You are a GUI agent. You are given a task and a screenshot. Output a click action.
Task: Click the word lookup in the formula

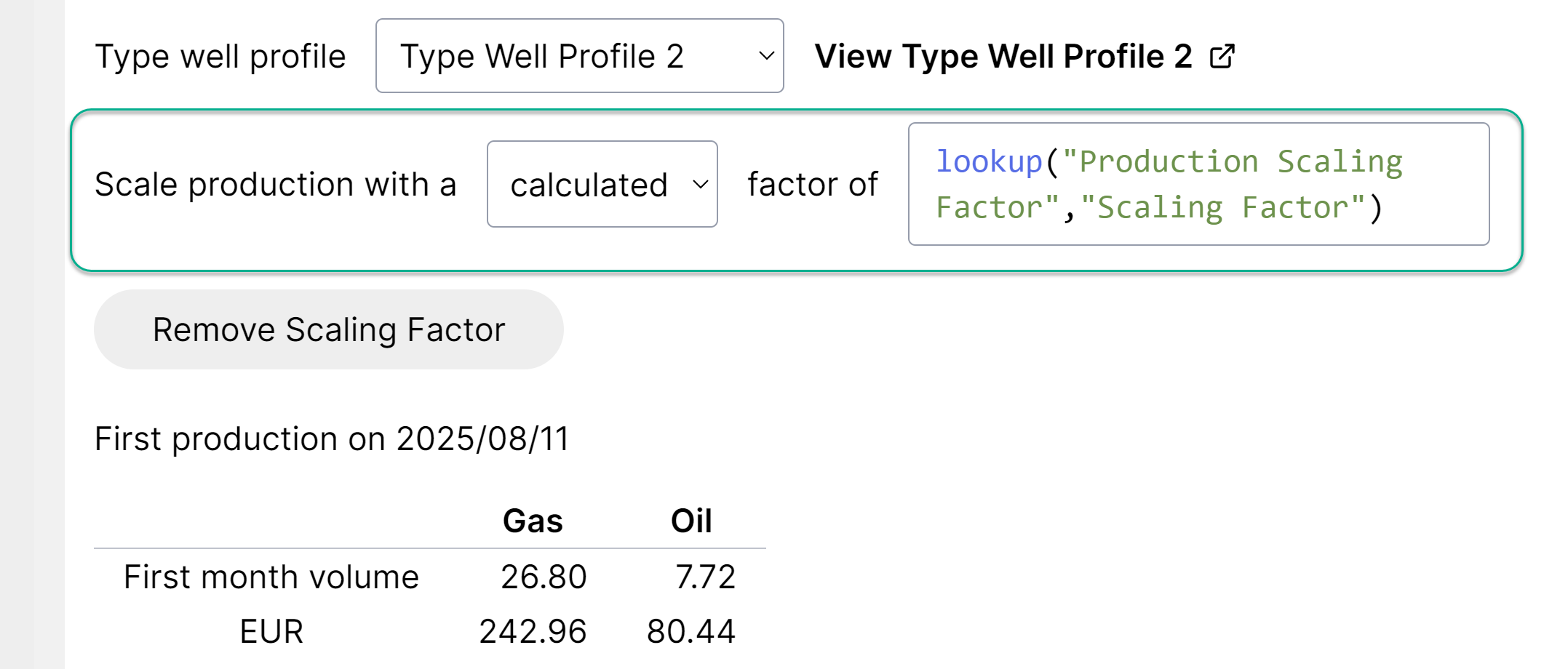[x=989, y=161]
